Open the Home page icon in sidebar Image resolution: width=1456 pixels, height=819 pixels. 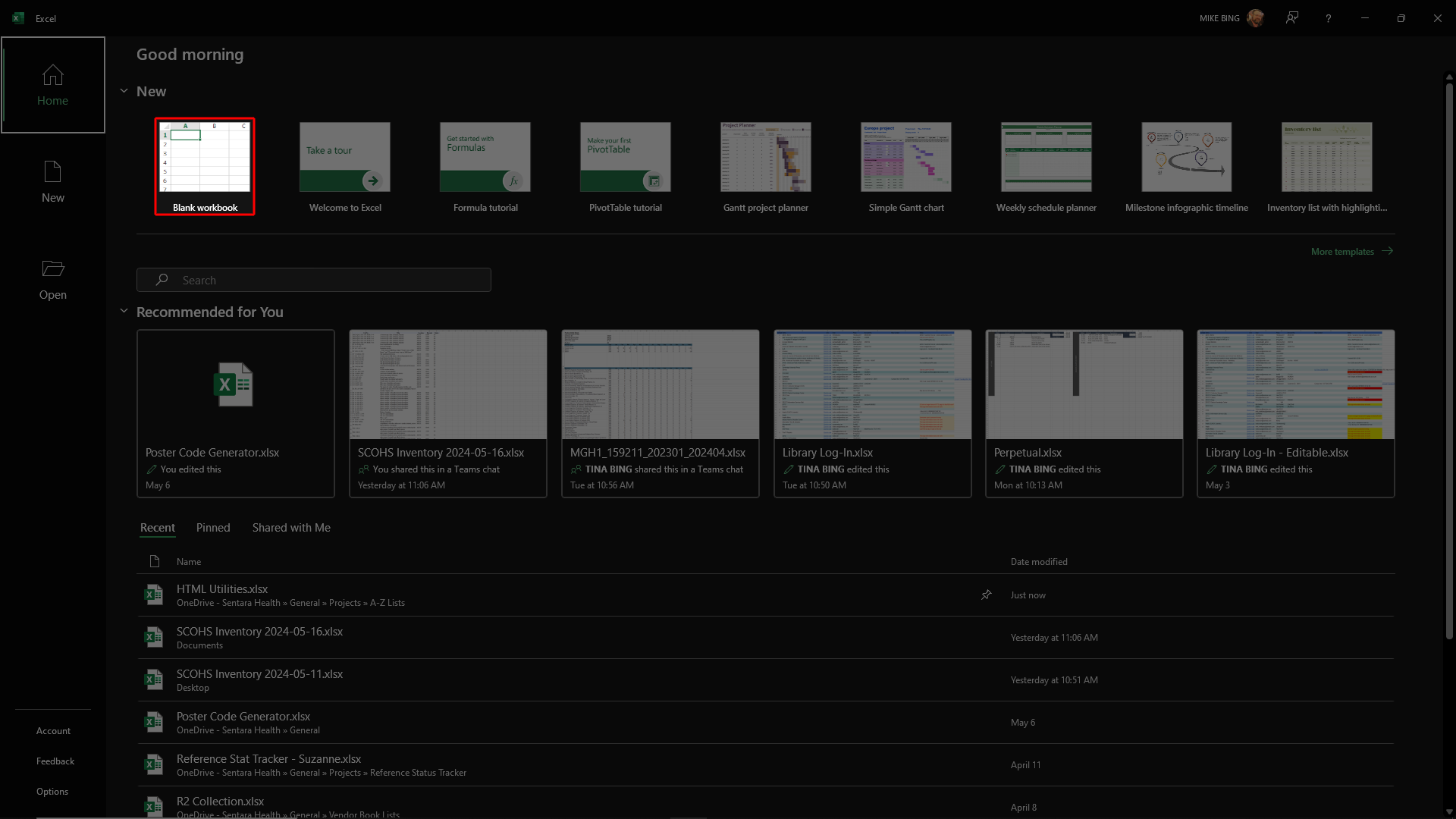coord(52,75)
